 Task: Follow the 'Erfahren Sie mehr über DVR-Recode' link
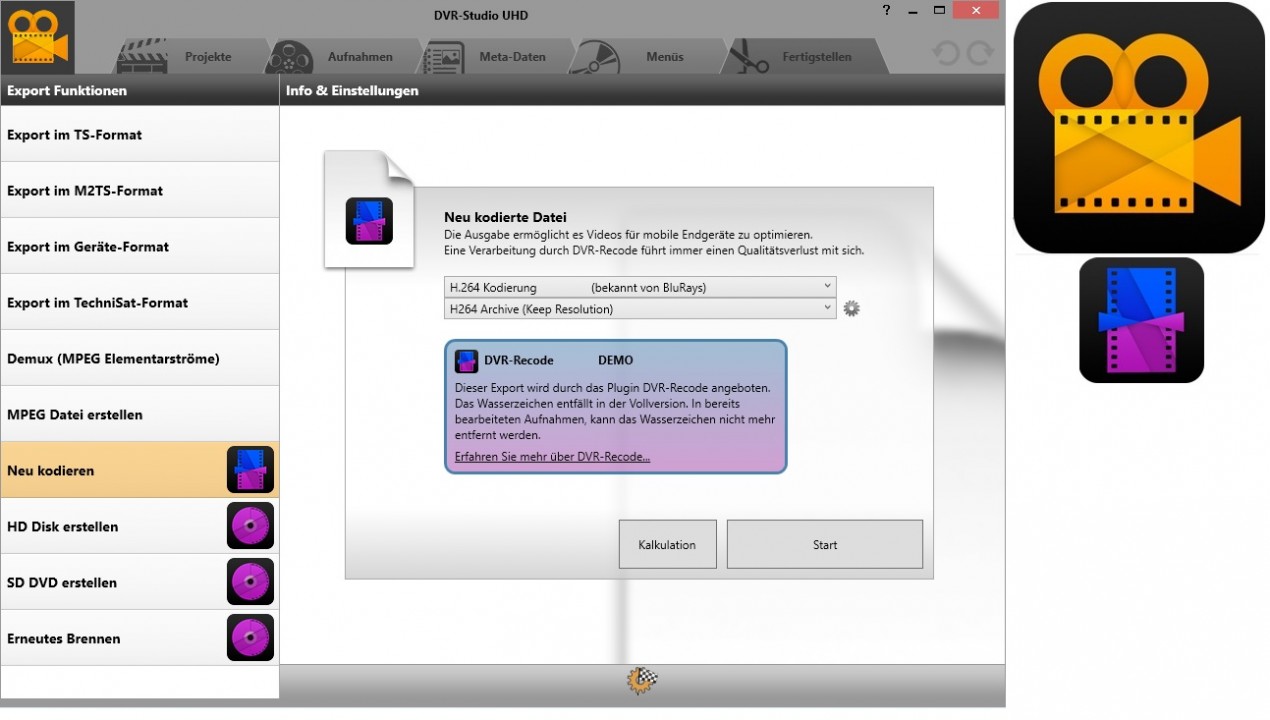pos(552,457)
